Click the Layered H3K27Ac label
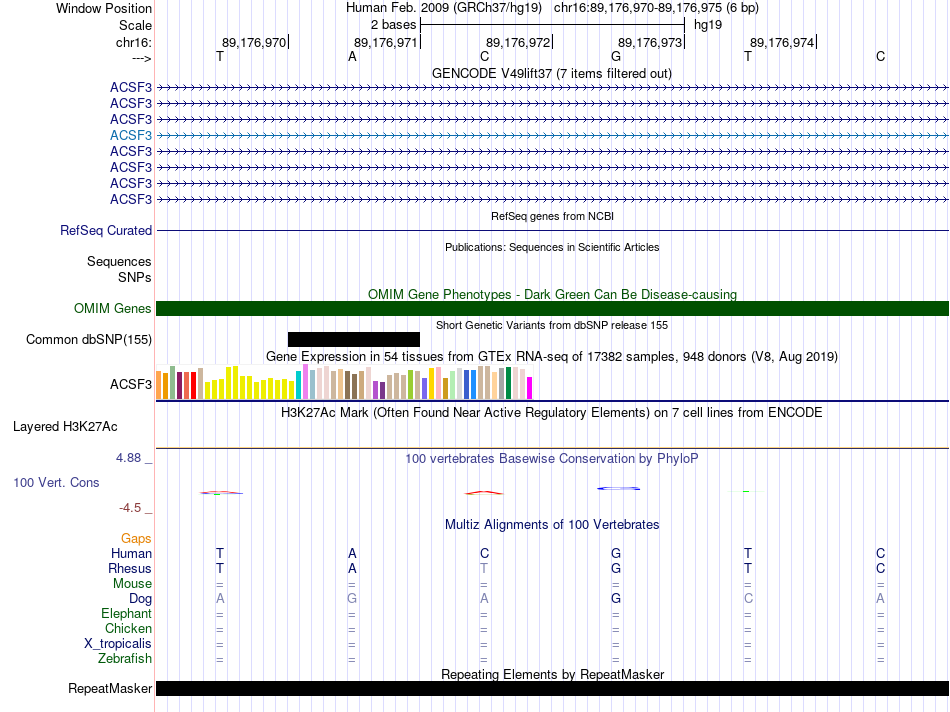950x712 pixels. (65, 427)
